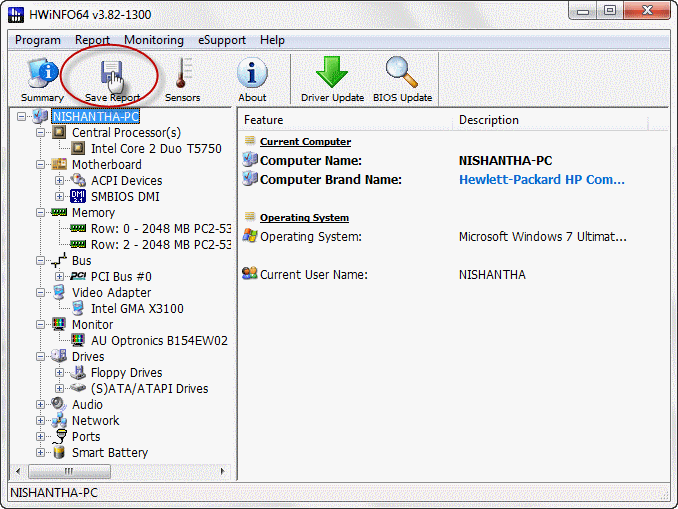678x509 pixels.
Task: Select the Intel GMA X3100 tree label
Action: 137,308
